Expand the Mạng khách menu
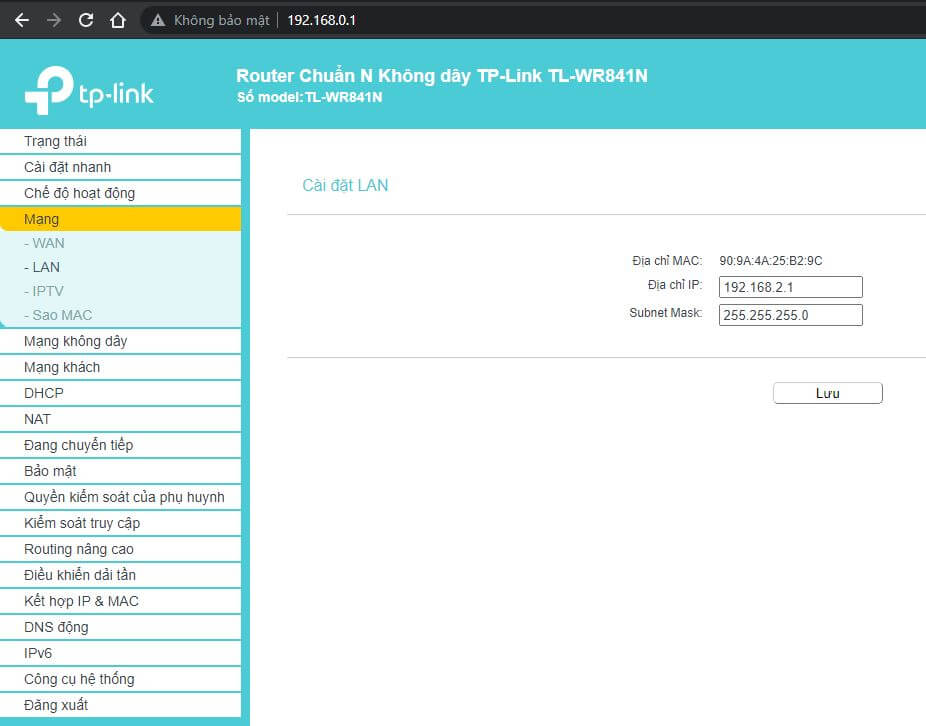926x726 pixels. pos(120,367)
